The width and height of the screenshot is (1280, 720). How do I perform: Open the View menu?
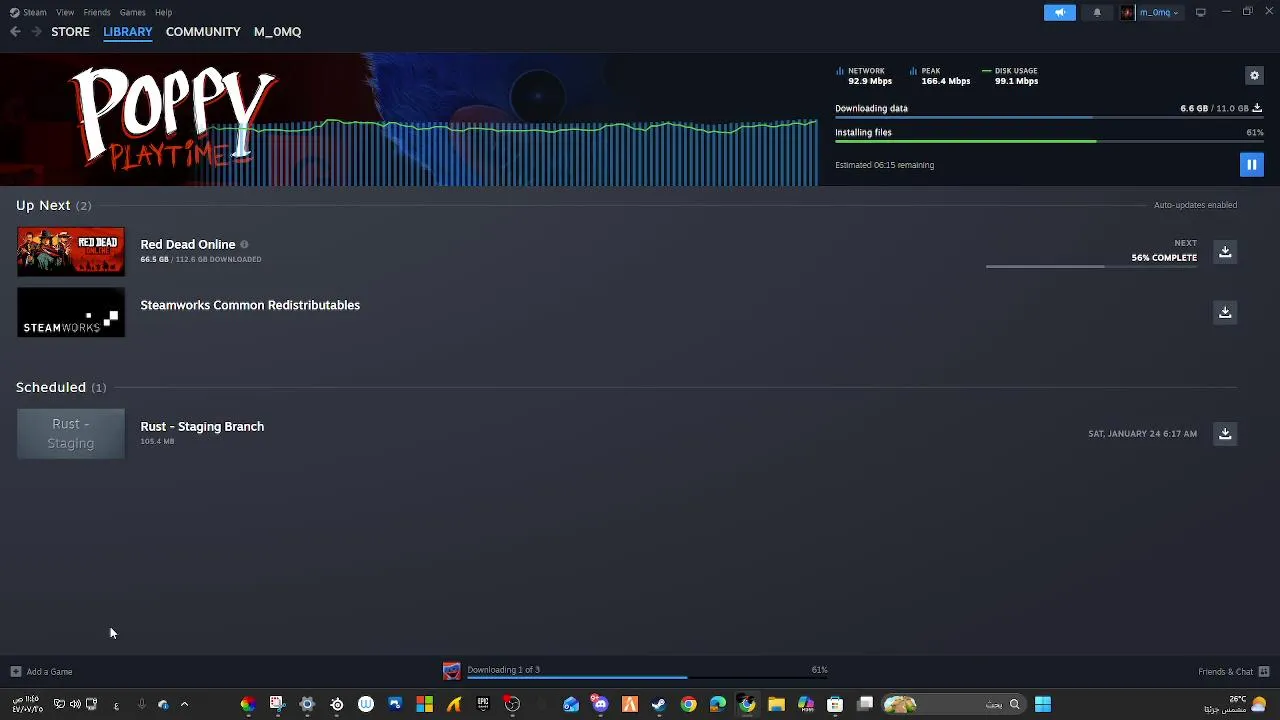pos(65,12)
